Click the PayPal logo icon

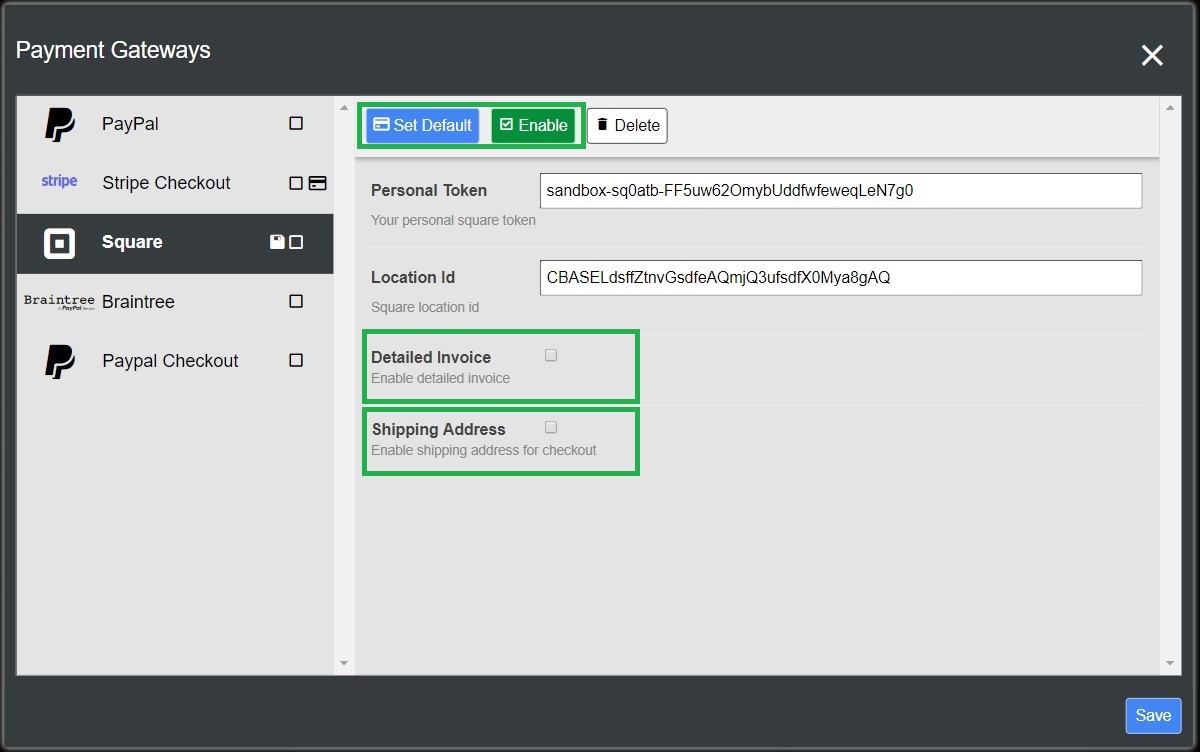[x=60, y=124]
